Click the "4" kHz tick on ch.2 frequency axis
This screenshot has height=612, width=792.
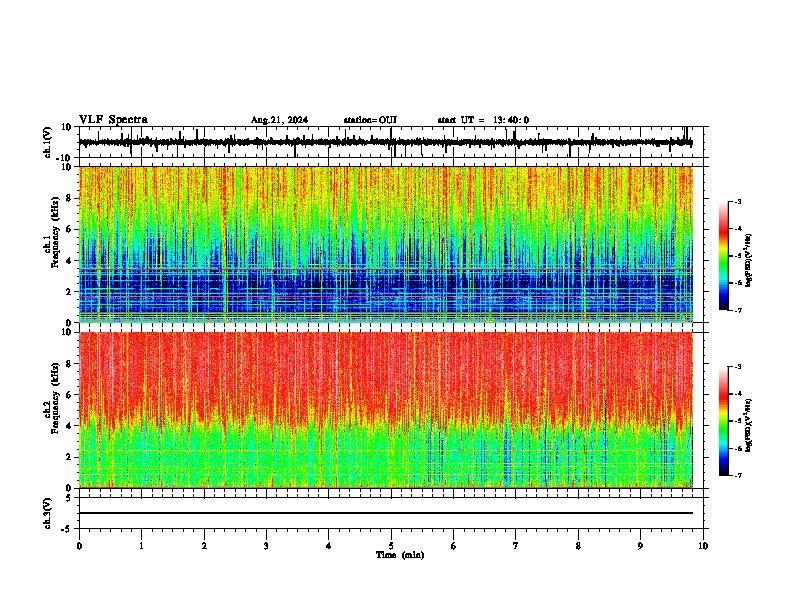[69, 426]
